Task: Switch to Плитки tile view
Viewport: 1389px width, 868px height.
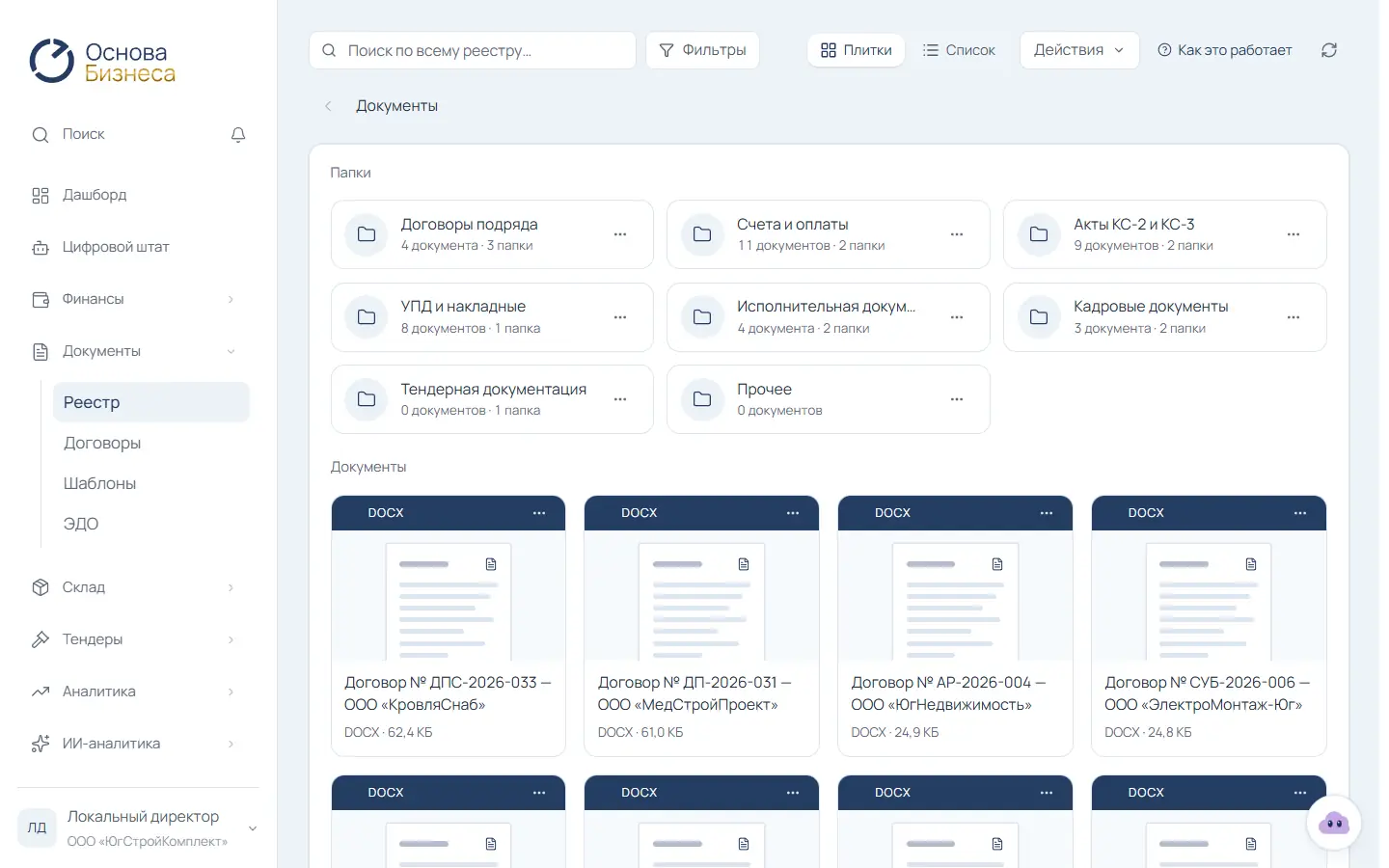Action: point(856,50)
